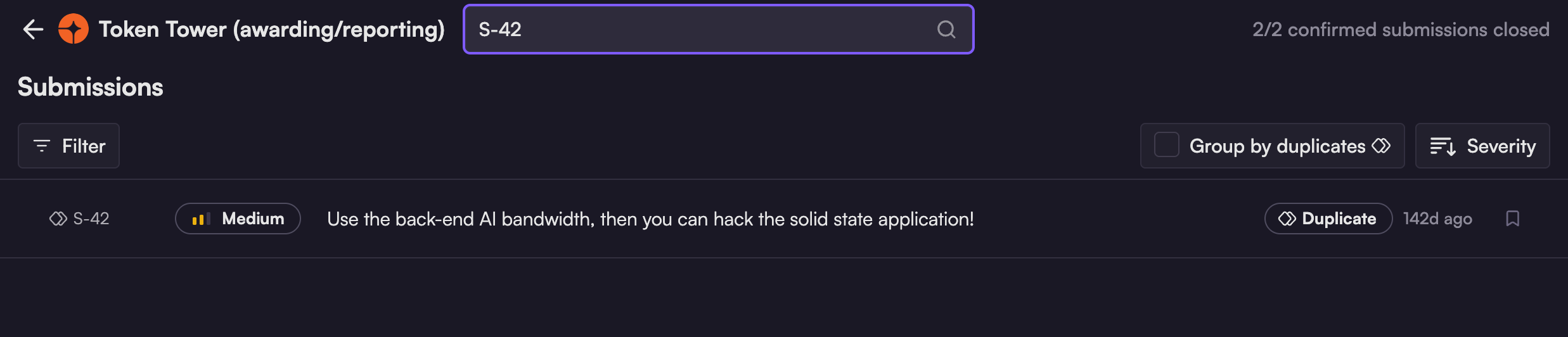1568x337 pixels.
Task: Open the Severity sort dropdown
Action: point(1482,146)
